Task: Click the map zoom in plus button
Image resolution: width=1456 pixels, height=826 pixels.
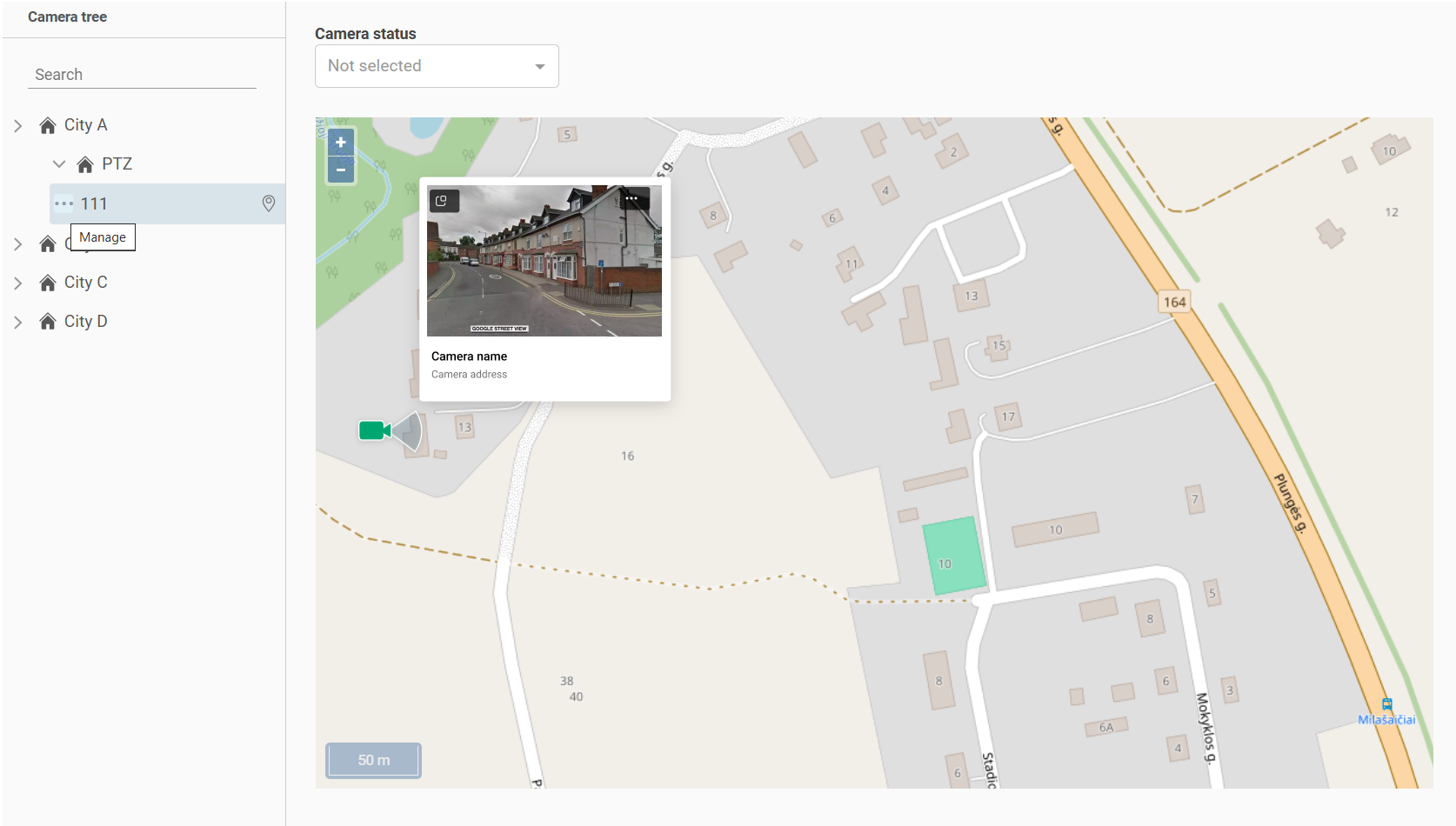Action: [341, 143]
